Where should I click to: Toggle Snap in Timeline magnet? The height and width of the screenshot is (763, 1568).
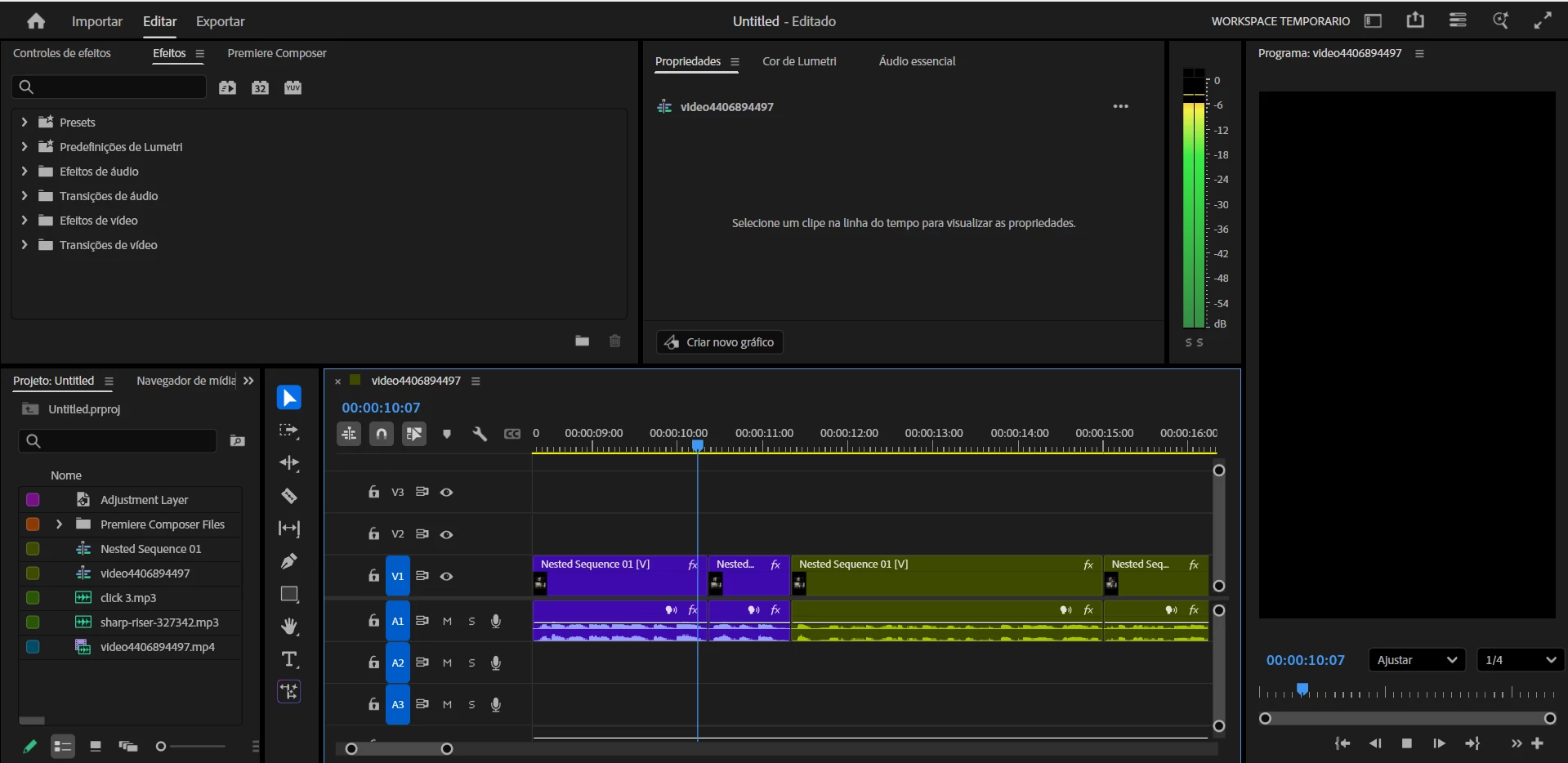click(x=382, y=434)
